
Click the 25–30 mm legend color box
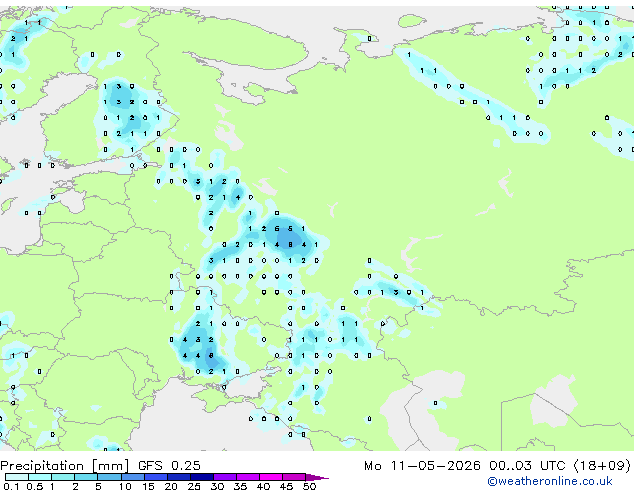[x=202, y=477]
